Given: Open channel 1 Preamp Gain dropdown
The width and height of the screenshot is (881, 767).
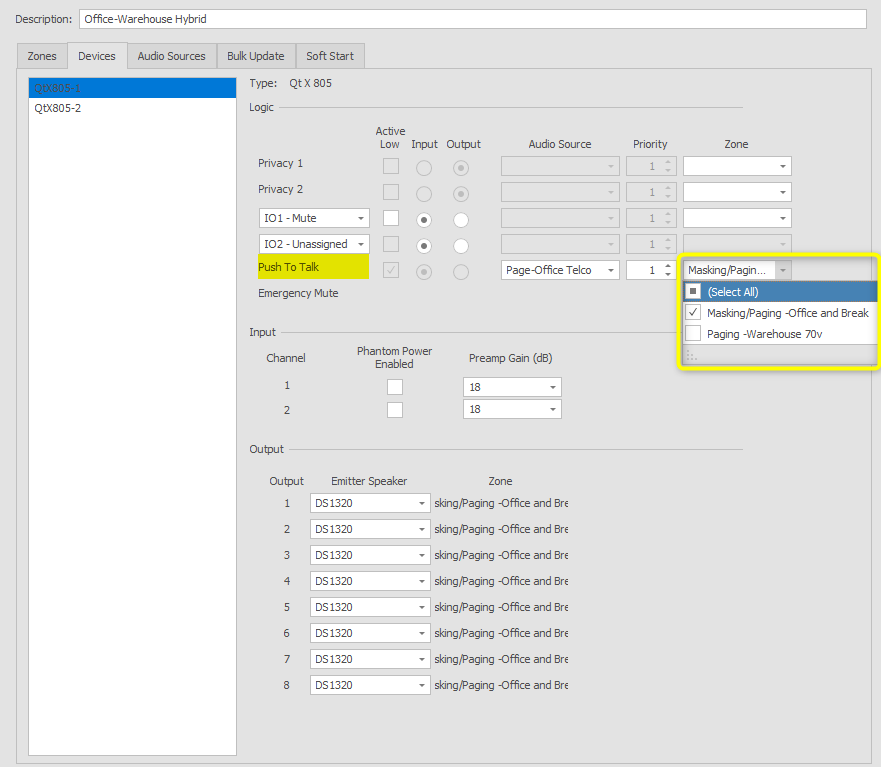Looking at the screenshot, I should (553, 387).
